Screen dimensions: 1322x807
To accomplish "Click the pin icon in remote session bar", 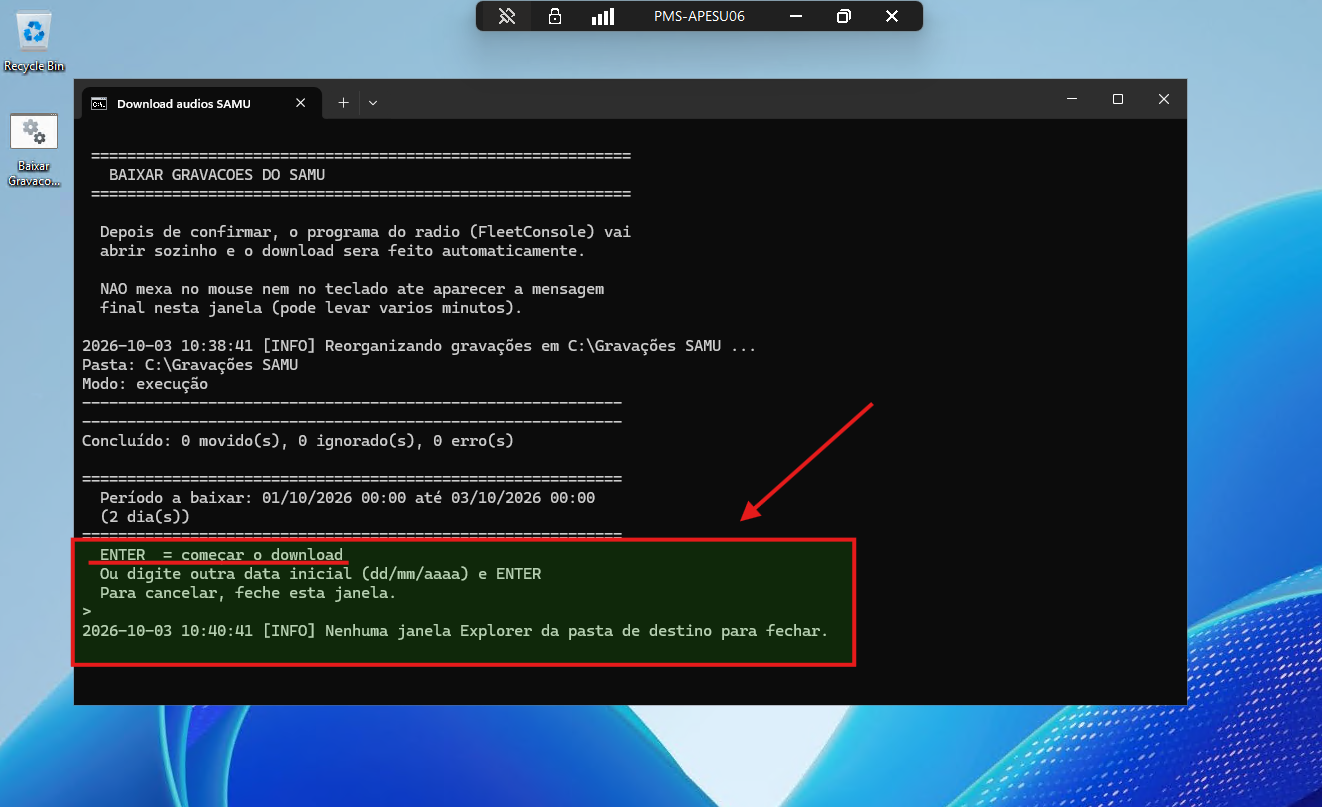I will [507, 16].
